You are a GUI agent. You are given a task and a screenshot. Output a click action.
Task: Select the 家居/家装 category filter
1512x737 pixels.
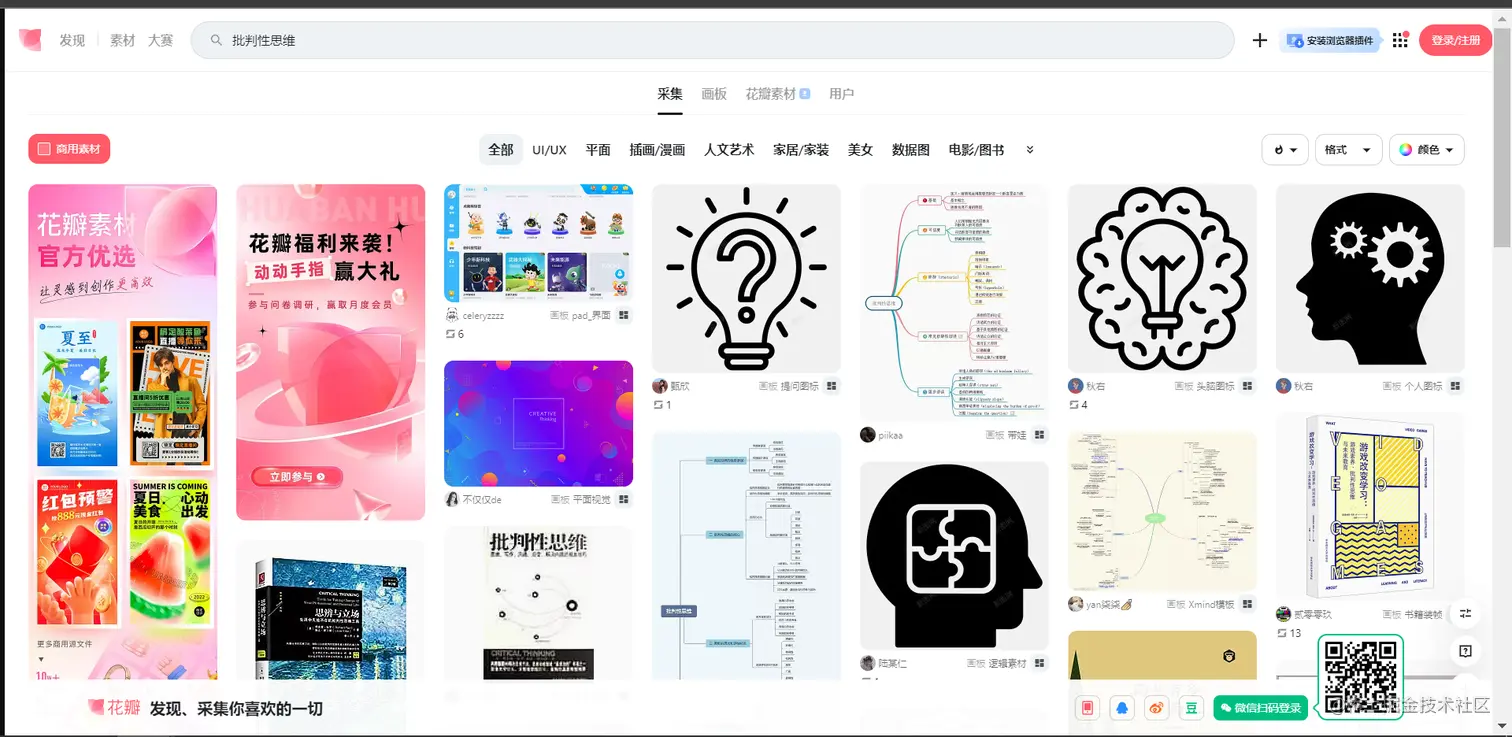pyautogui.click(x=801, y=150)
